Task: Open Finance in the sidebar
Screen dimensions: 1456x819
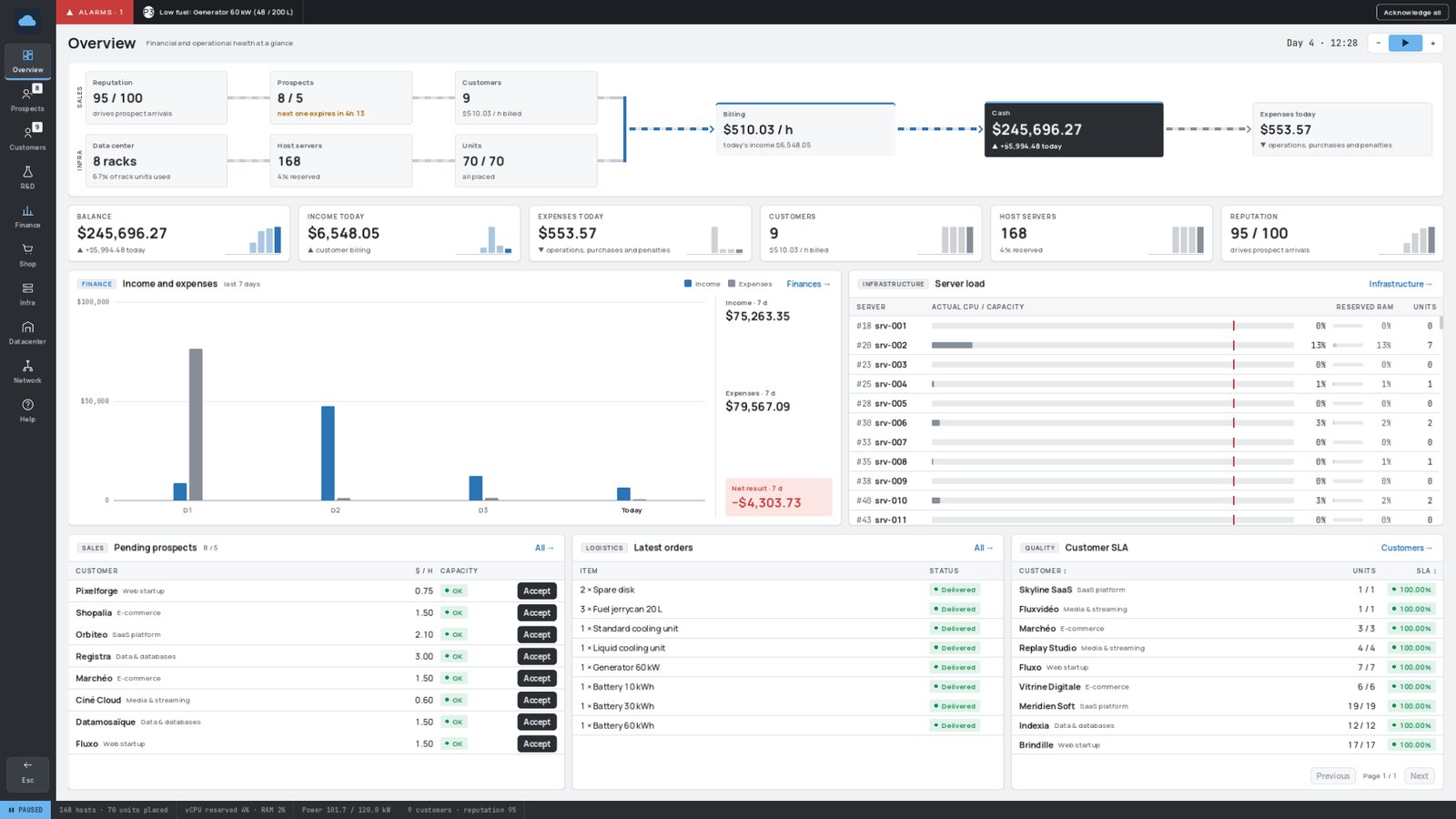Action: click(x=27, y=217)
